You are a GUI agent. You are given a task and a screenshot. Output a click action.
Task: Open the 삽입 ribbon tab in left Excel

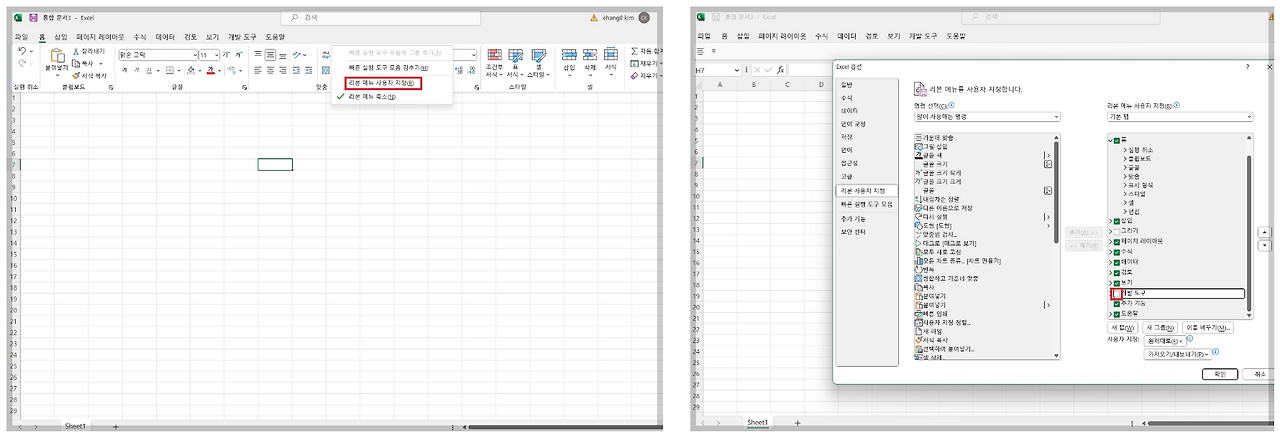point(61,36)
